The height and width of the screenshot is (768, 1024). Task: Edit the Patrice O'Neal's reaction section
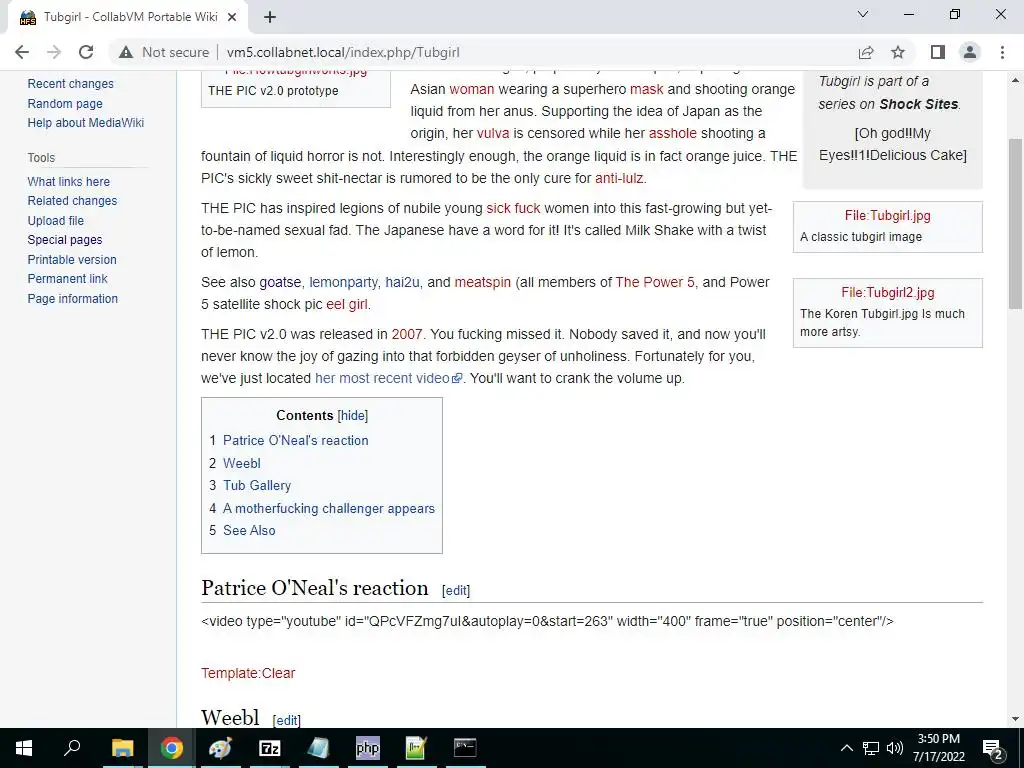tap(455, 590)
